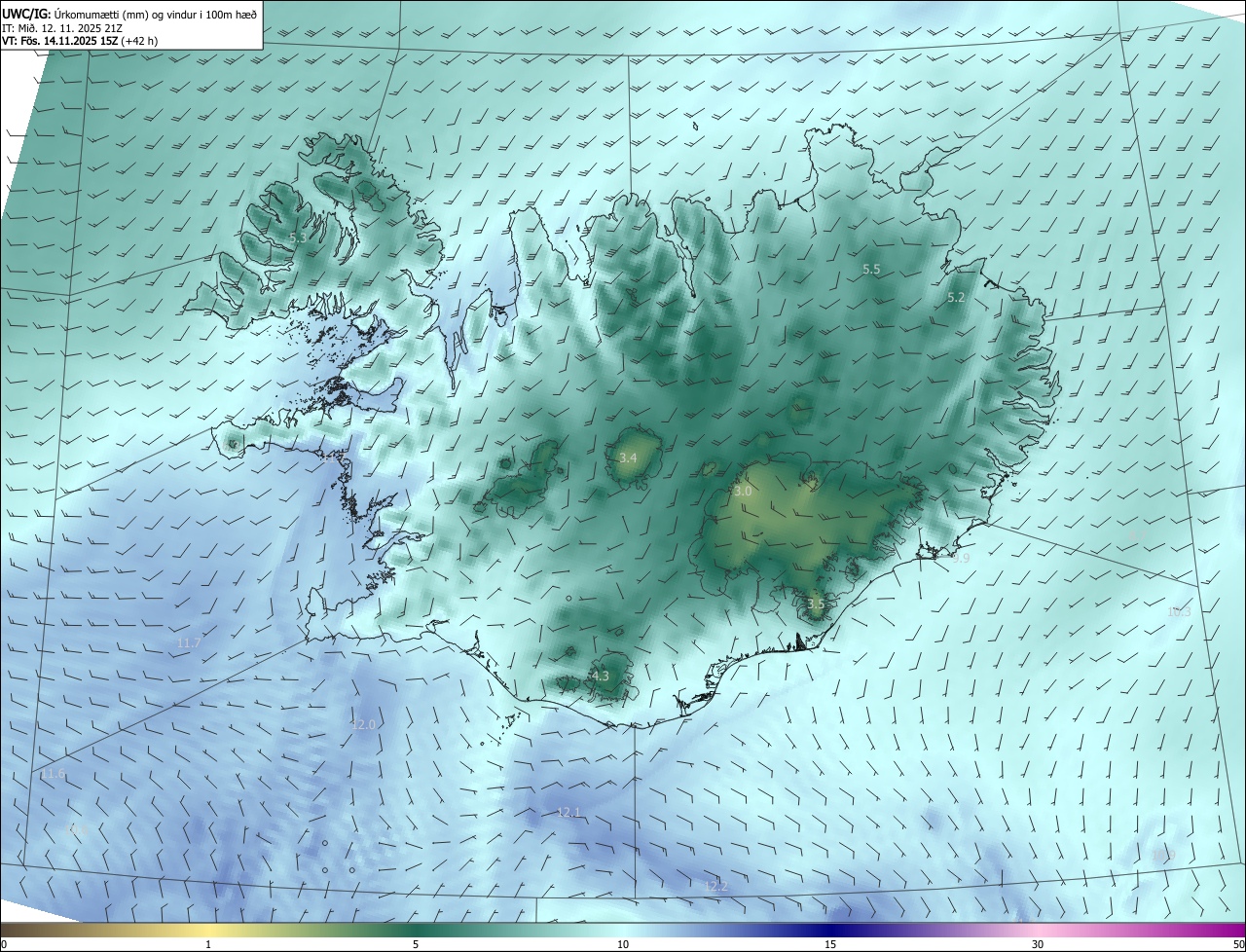This screenshot has height=952, width=1246.
Task: Click the 3.5 value label on the map
Action: pyautogui.click(x=816, y=604)
